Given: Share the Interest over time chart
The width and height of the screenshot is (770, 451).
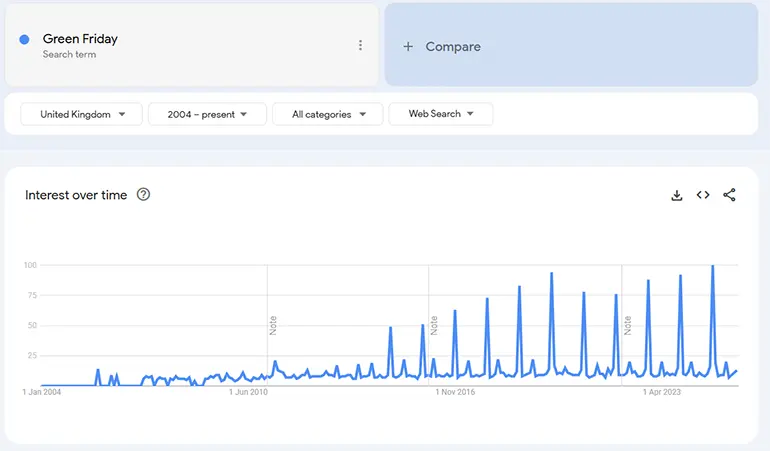Looking at the screenshot, I should pos(729,195).
